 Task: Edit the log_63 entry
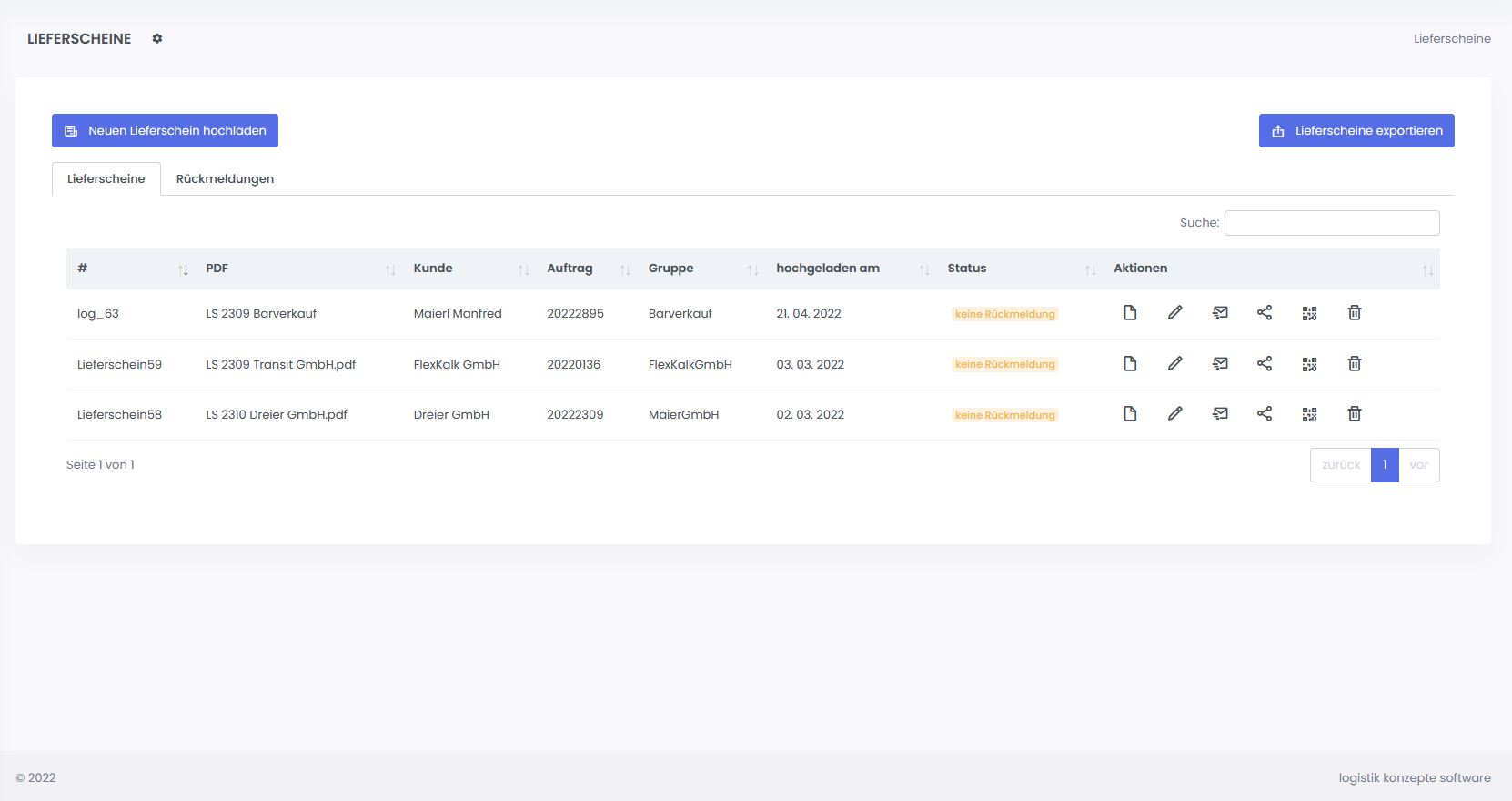[1174, 313]
